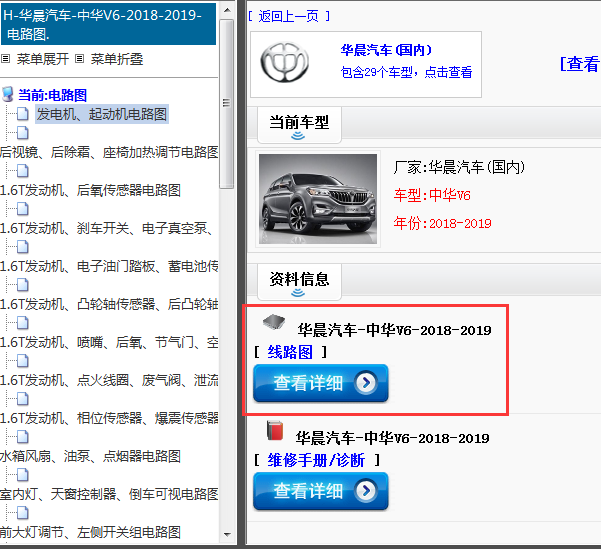Click the 菜单折叠 collapse-all icon

coord(79,59)
